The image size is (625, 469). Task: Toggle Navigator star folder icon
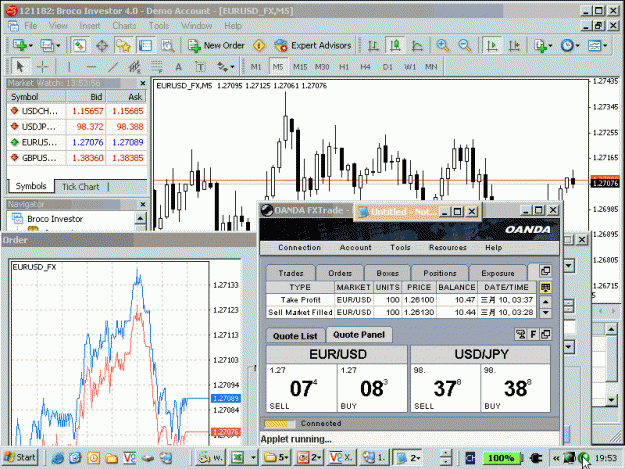(123, 45)
